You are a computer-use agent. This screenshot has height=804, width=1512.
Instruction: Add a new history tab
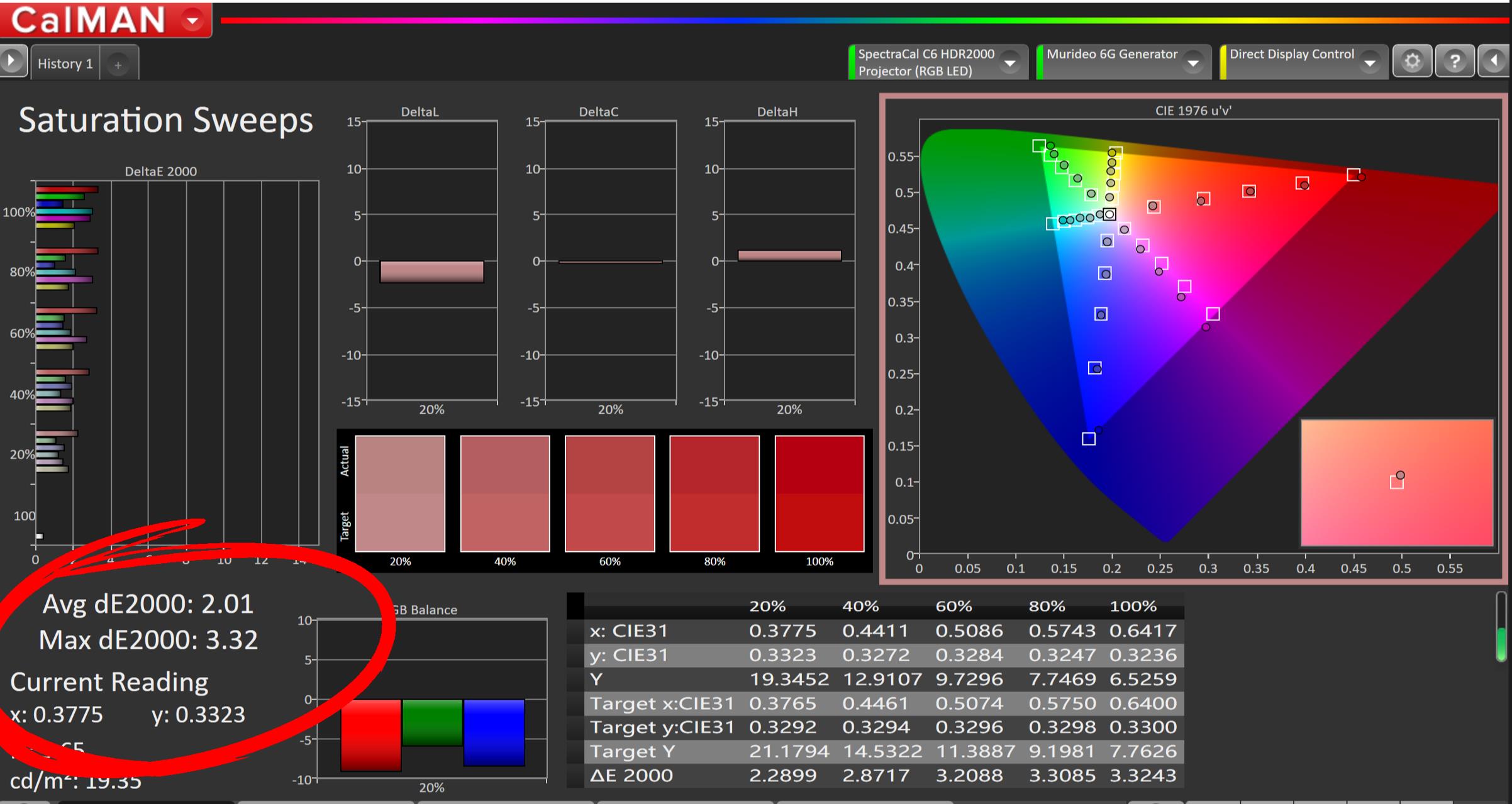tap(118, 64)
